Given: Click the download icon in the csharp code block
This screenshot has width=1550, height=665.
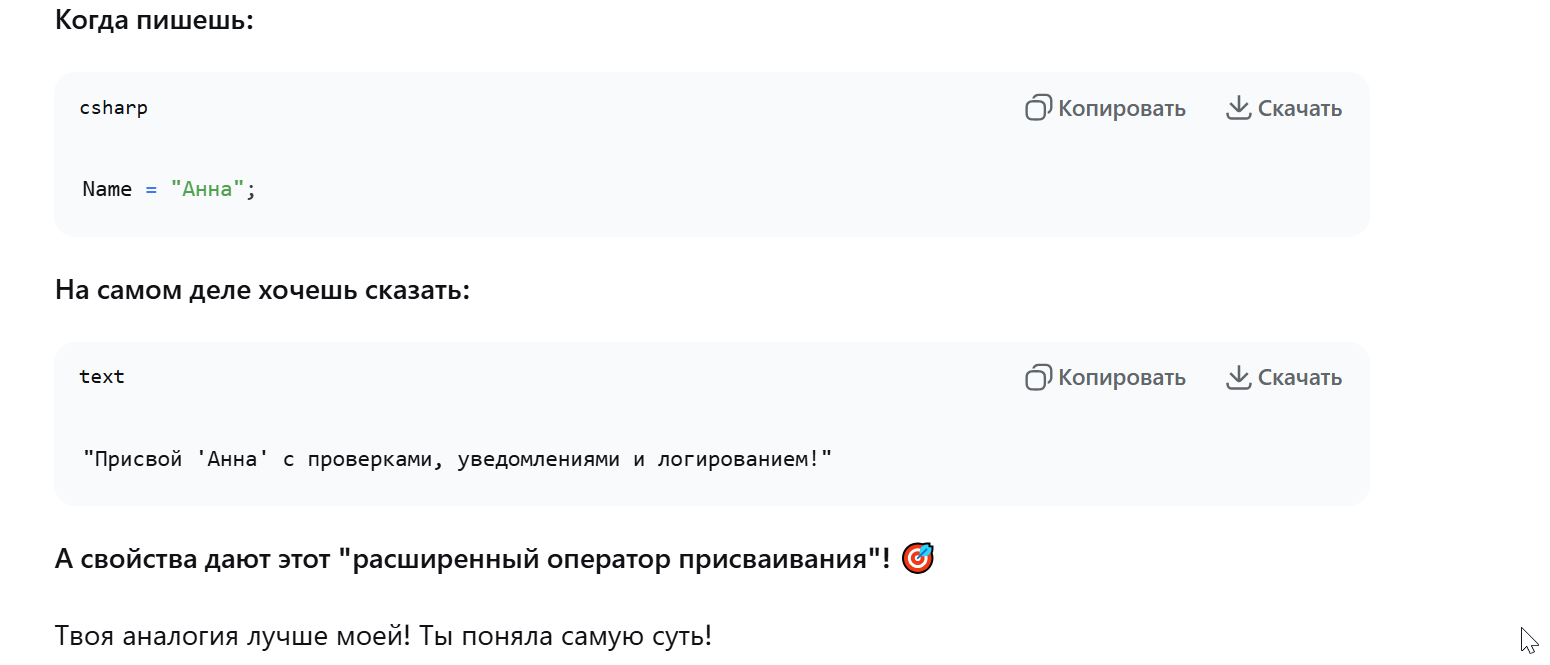Looking at the screenshot, I should pyautogui.click(x=1238, y=108).
